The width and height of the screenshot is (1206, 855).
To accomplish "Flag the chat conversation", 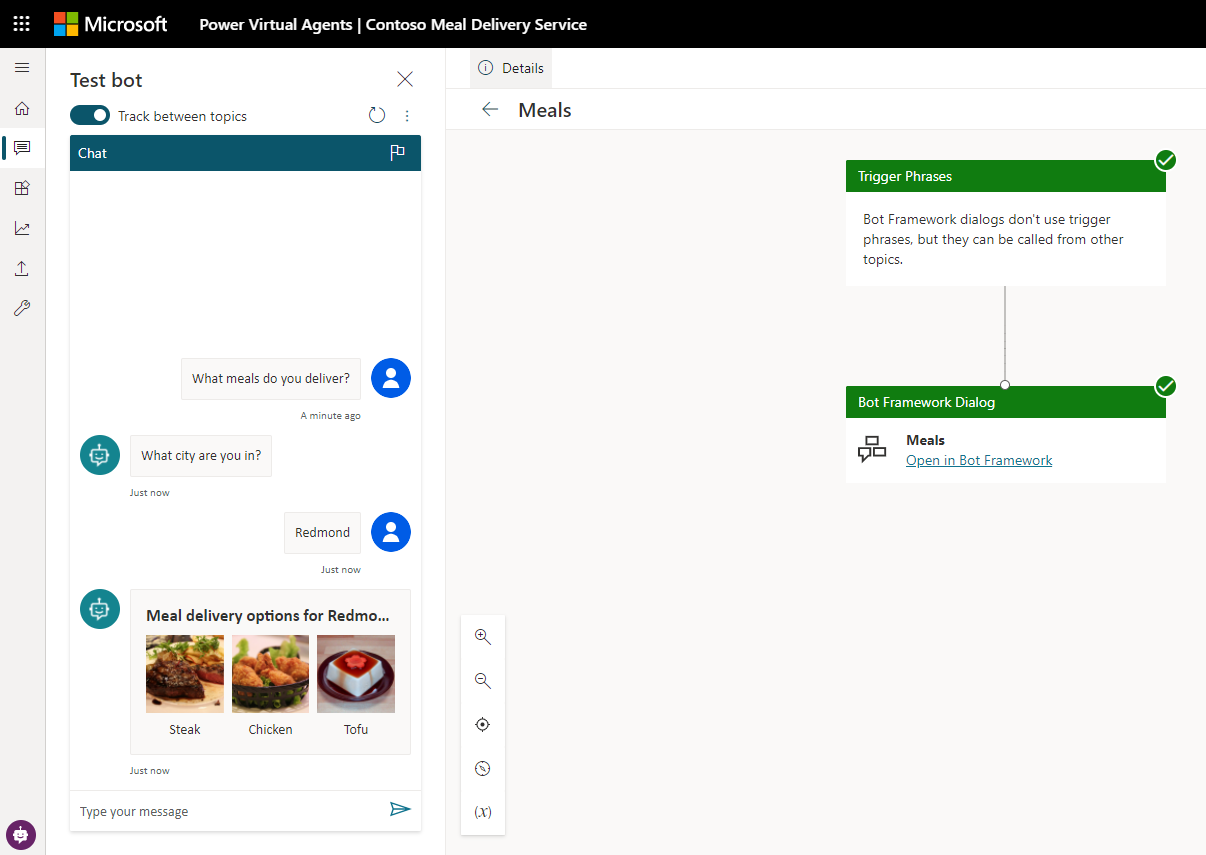I will (397, 153).
